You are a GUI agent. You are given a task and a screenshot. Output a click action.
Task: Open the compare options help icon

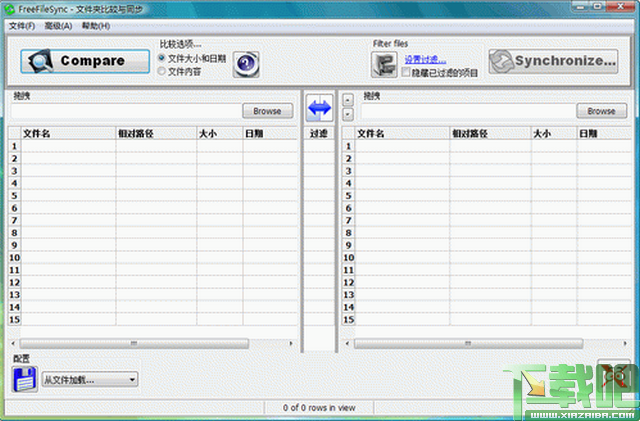click(246, 64)
